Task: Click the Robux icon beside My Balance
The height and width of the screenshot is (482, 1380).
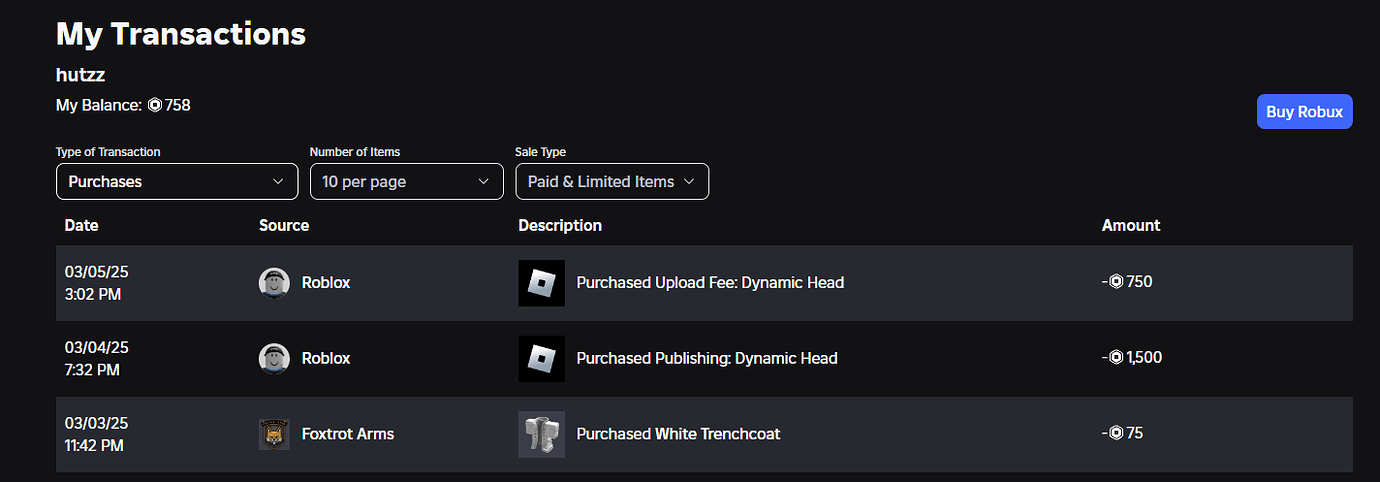Action: point(155,105)
